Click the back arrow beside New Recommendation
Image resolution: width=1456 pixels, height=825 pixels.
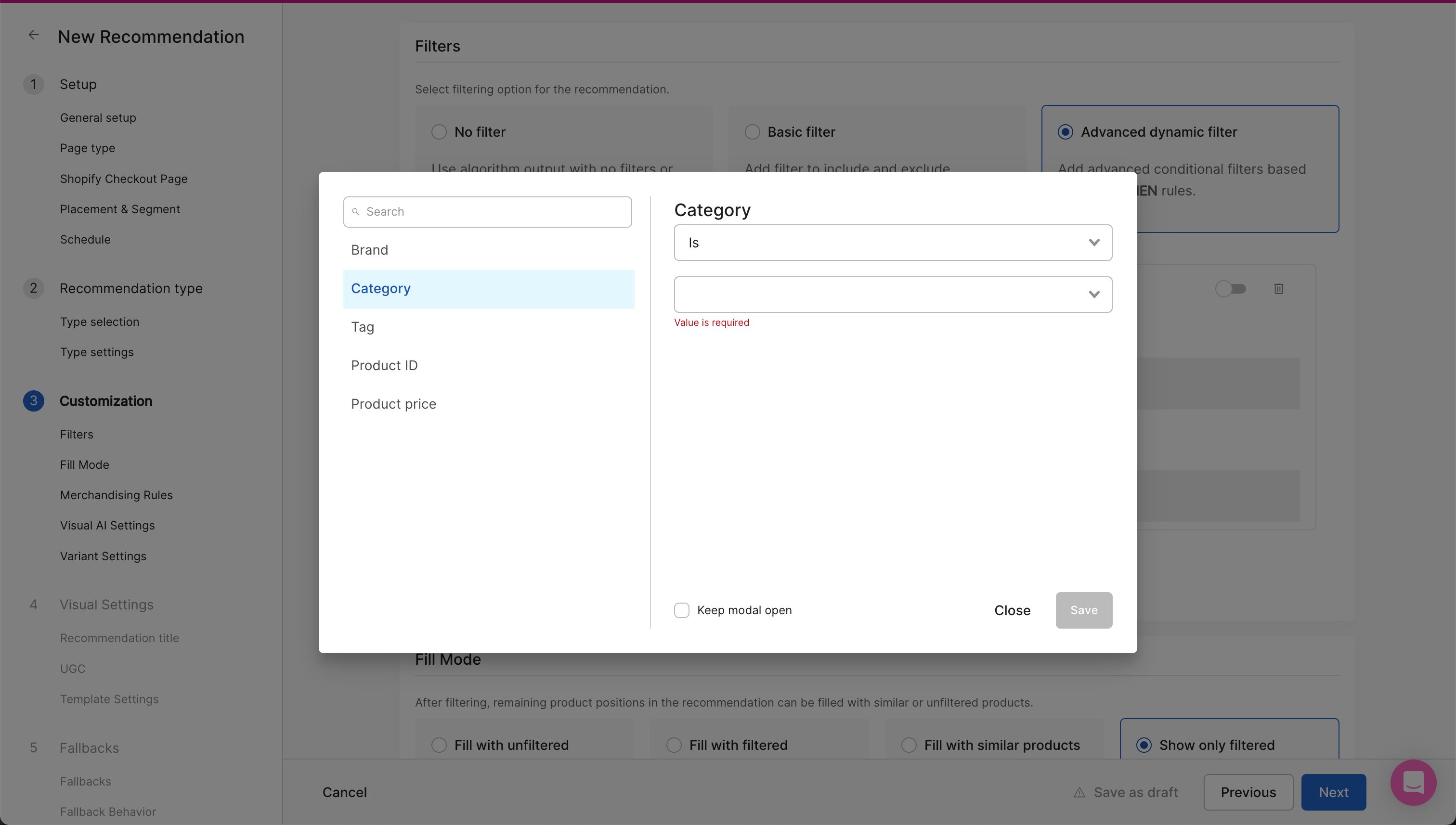point(33,35)
